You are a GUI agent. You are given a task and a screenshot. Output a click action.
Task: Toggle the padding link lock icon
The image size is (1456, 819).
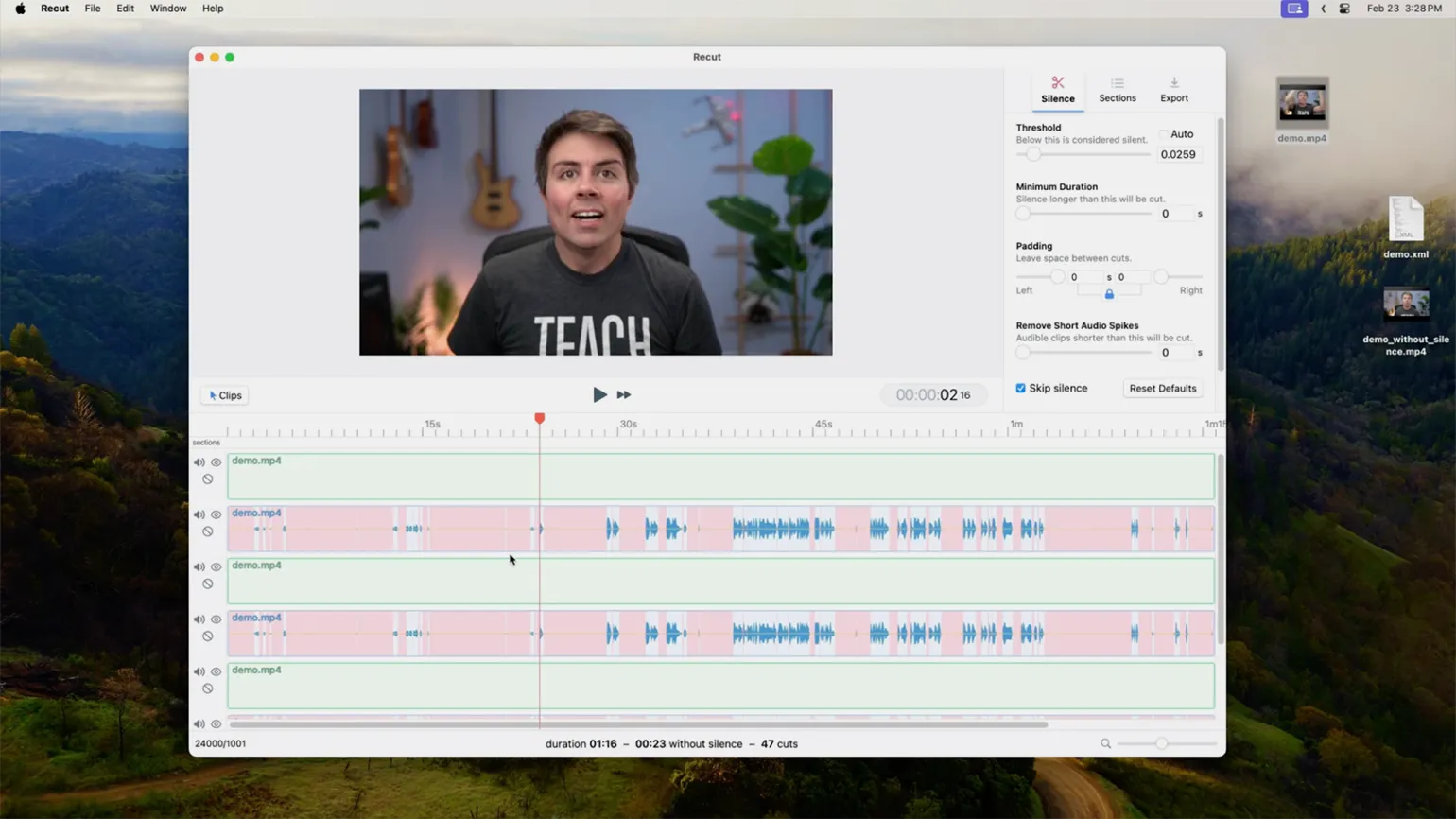1109,294
